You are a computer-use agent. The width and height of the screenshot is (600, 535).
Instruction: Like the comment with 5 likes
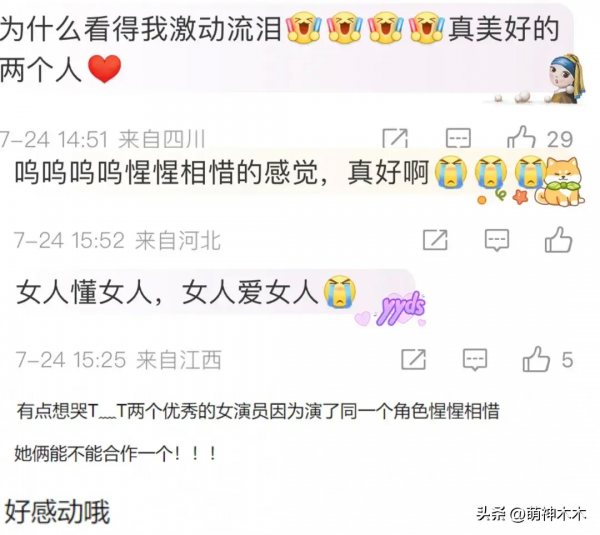[x=536, y=359]
